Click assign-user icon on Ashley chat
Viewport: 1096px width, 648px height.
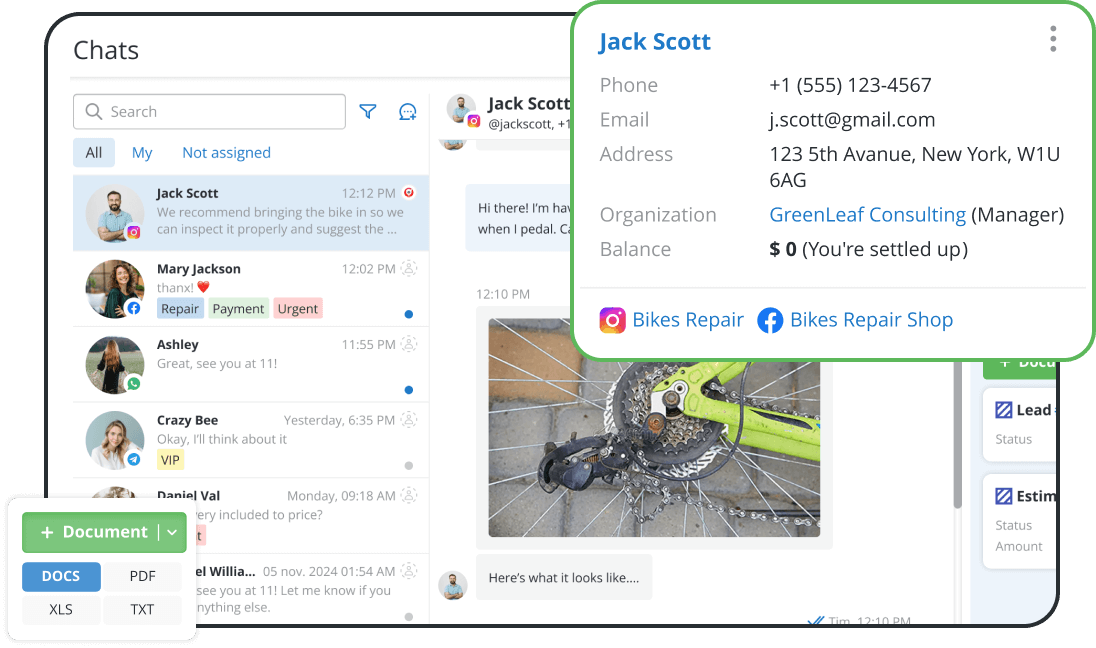pyautogui.click(x=408, y=344)
